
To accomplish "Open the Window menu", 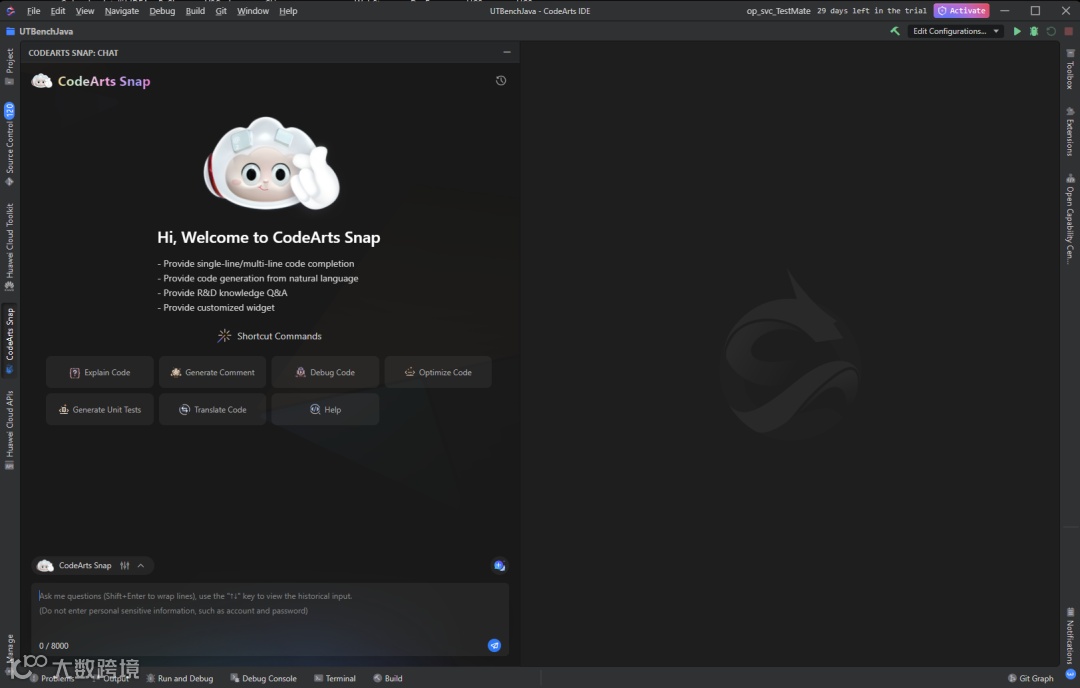I will coord(253,11).
